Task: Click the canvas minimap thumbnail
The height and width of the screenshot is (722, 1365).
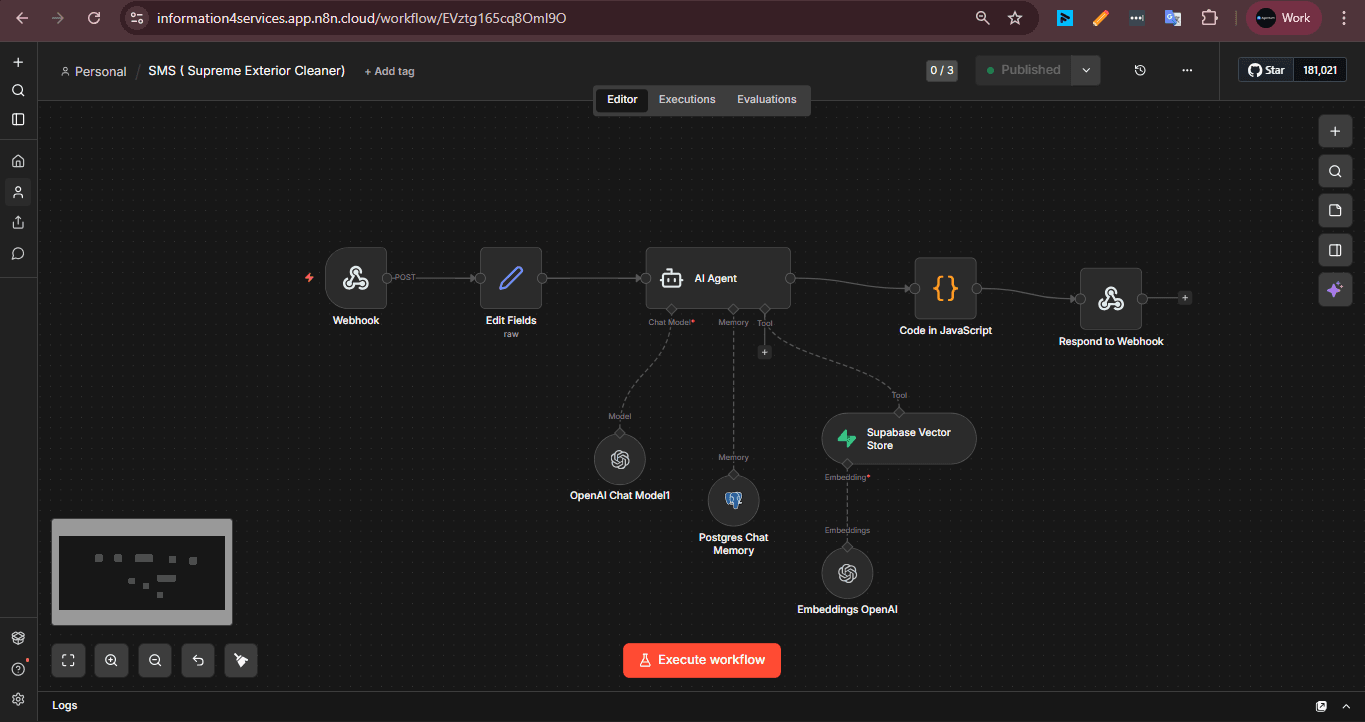Action: click(142, 572)
